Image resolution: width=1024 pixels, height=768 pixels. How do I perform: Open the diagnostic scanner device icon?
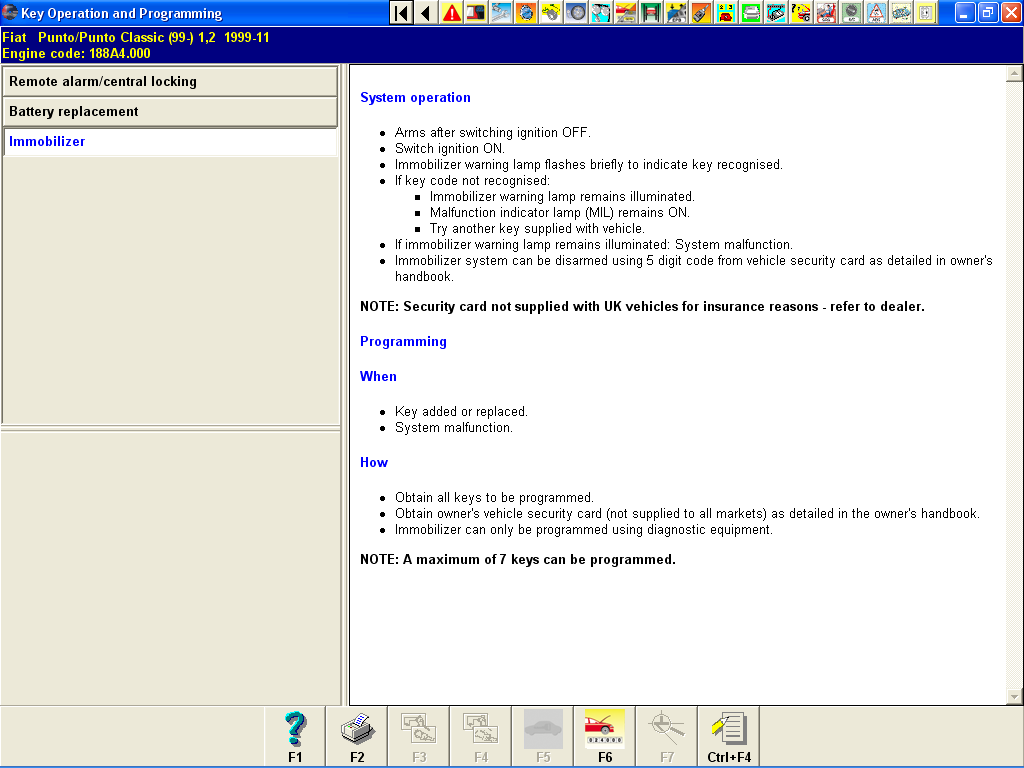tap(476, 12)
